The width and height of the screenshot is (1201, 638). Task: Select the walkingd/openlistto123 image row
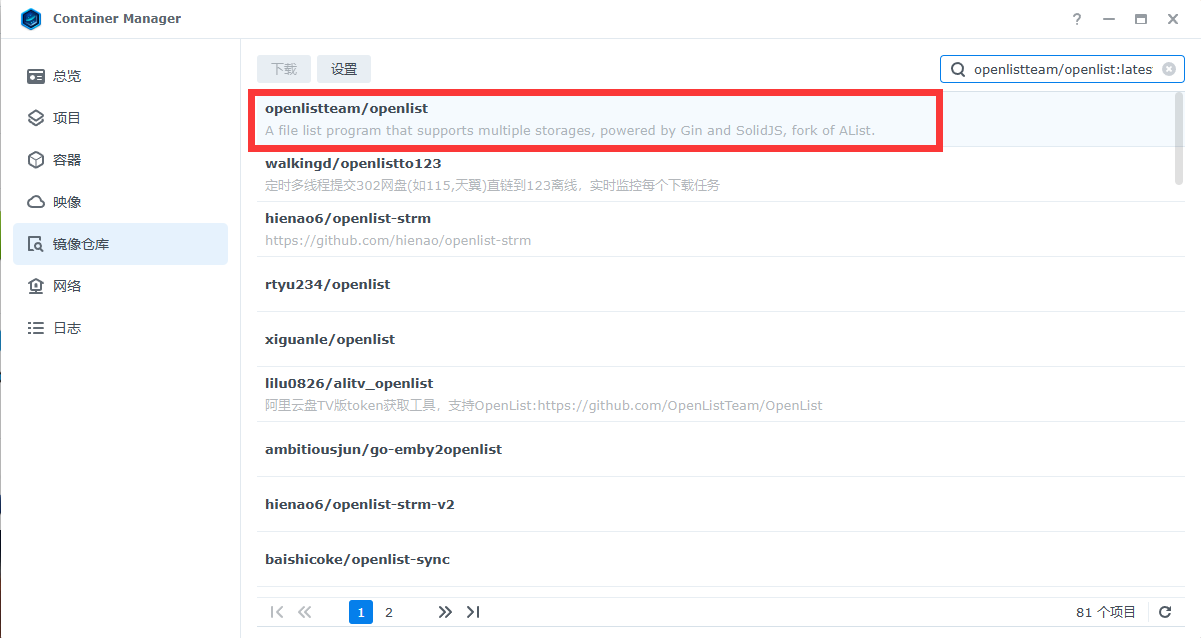click(600, 174)
